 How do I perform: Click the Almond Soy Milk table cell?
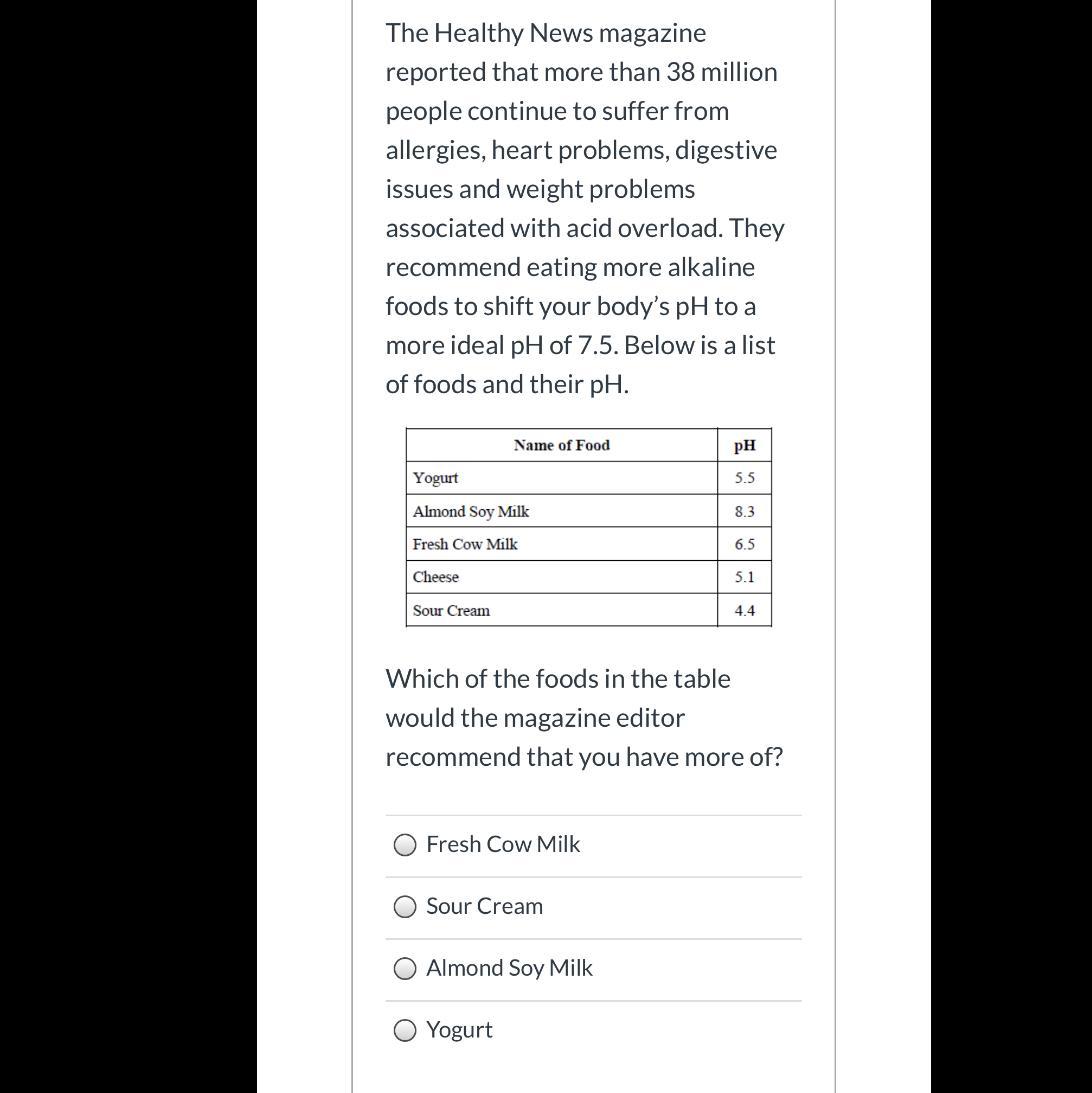562,511
